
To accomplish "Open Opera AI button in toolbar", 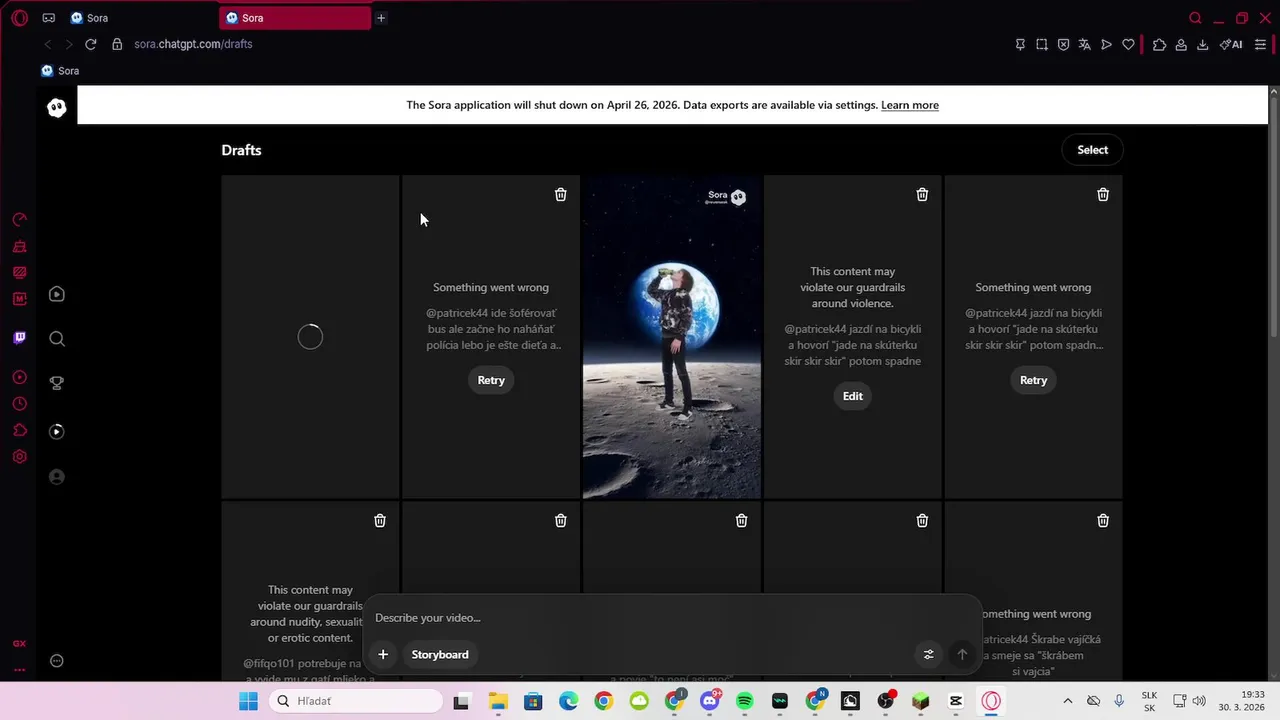I will (x=1231, y=44).
